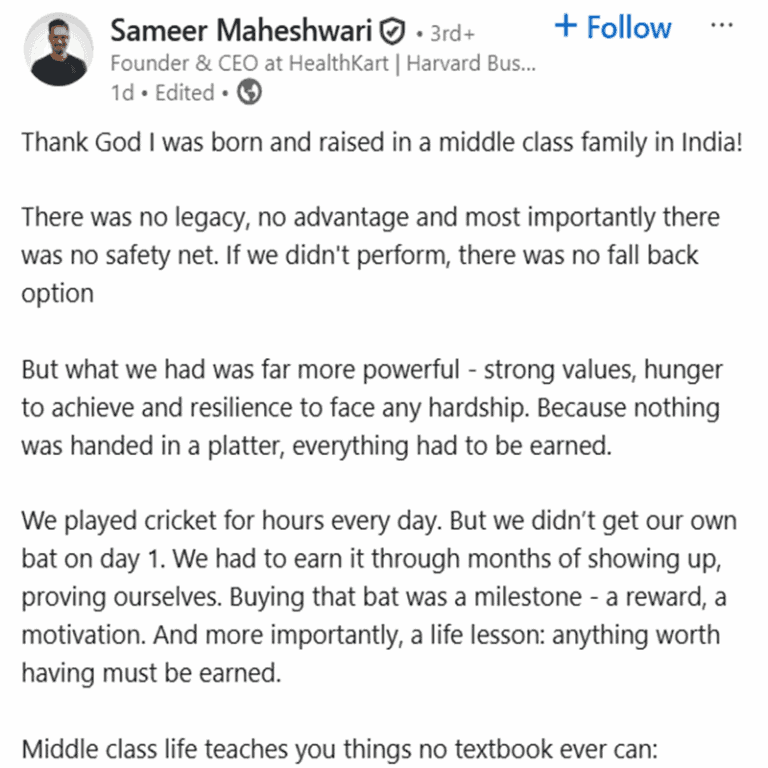Click the Edited label under the headline
The image size is (768, 768).
pos(185,93)
